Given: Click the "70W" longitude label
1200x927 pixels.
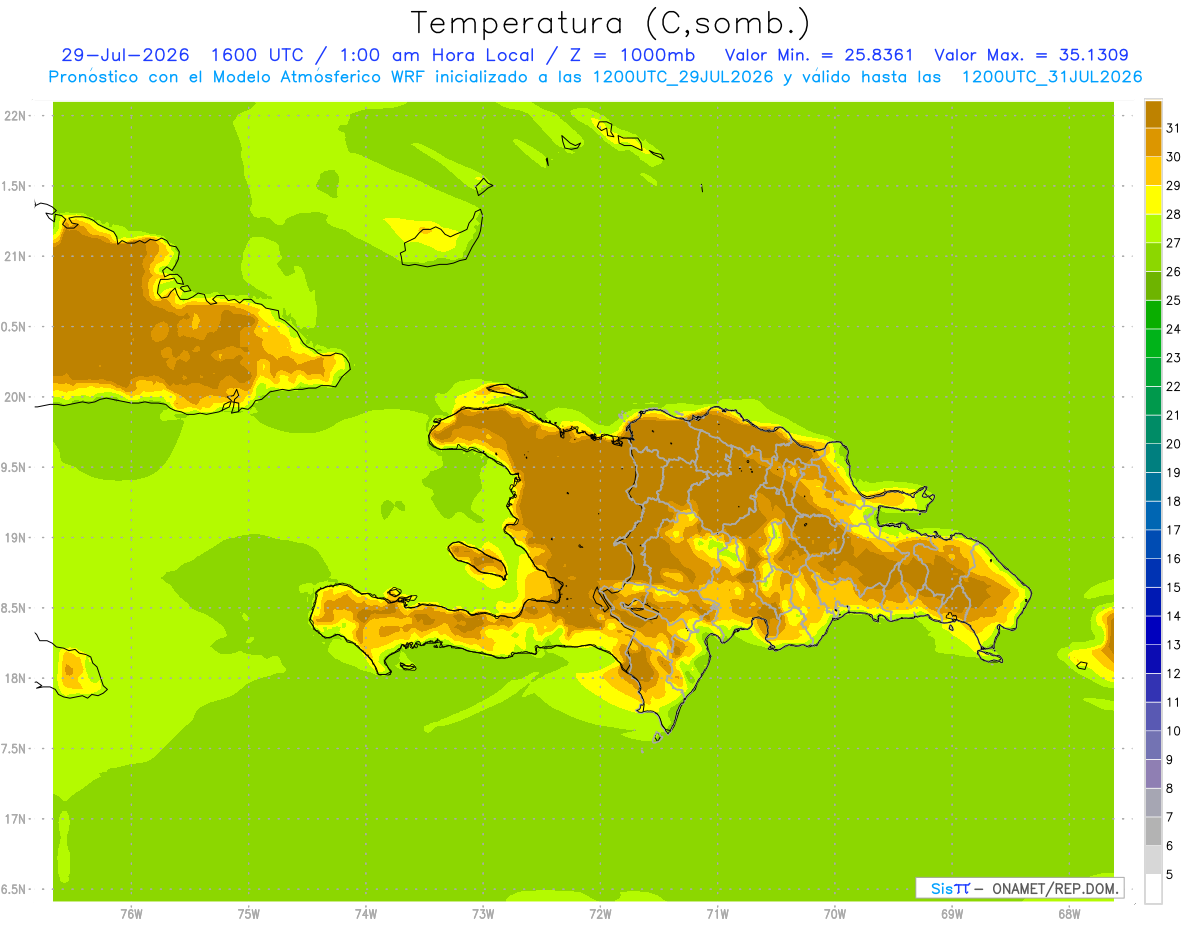Looking at the screenshot, I should pos(835,914).
